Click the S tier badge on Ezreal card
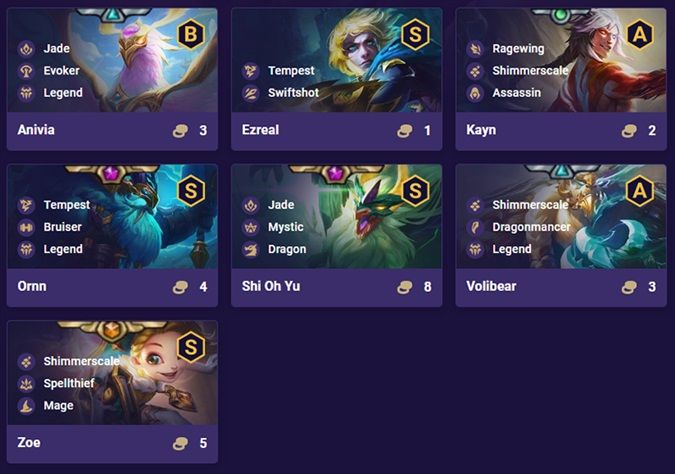This screenshot has width=675, height=474. [415, 34]
